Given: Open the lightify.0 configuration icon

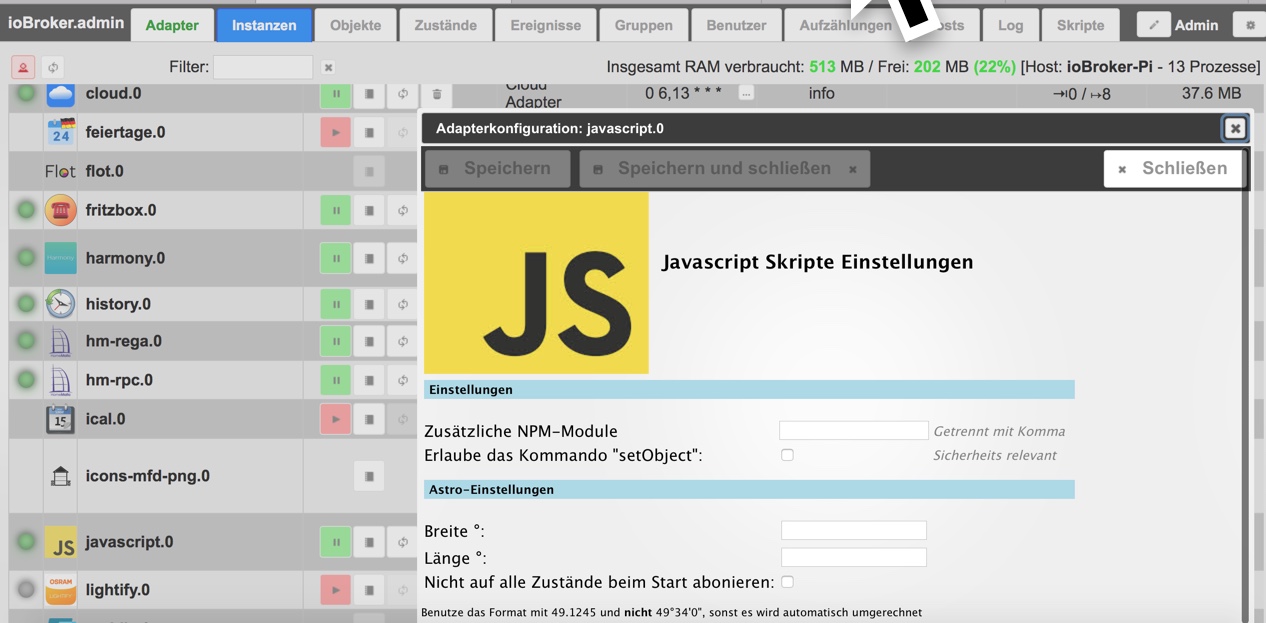Looking at the screenshot, I should pos(369,590).
